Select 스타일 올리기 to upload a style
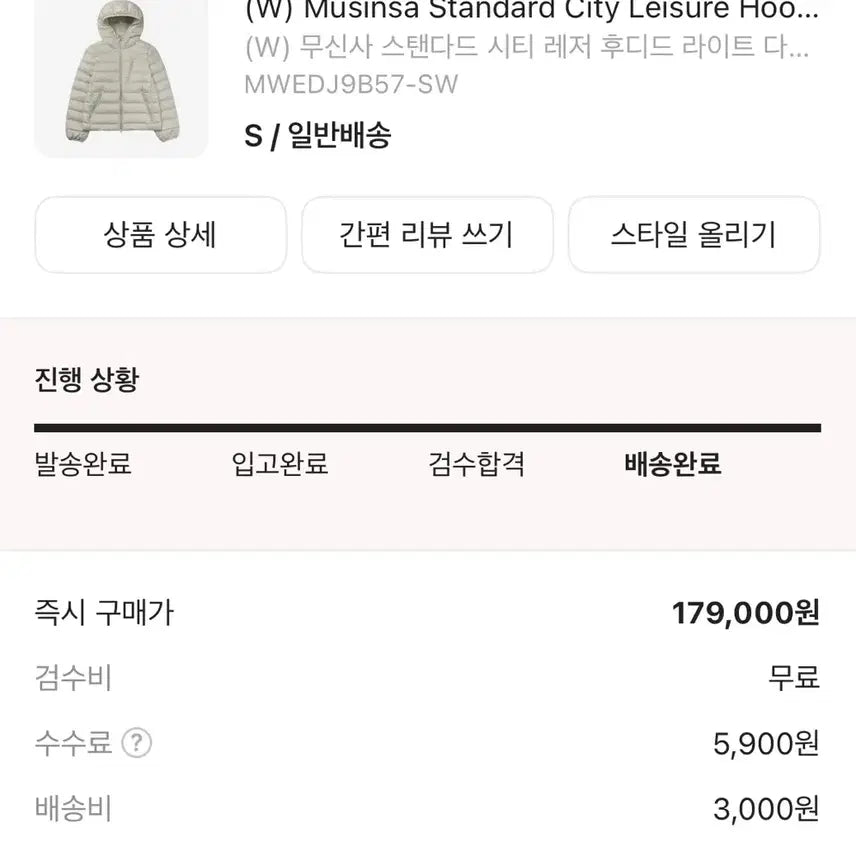 tap(693, 235)
